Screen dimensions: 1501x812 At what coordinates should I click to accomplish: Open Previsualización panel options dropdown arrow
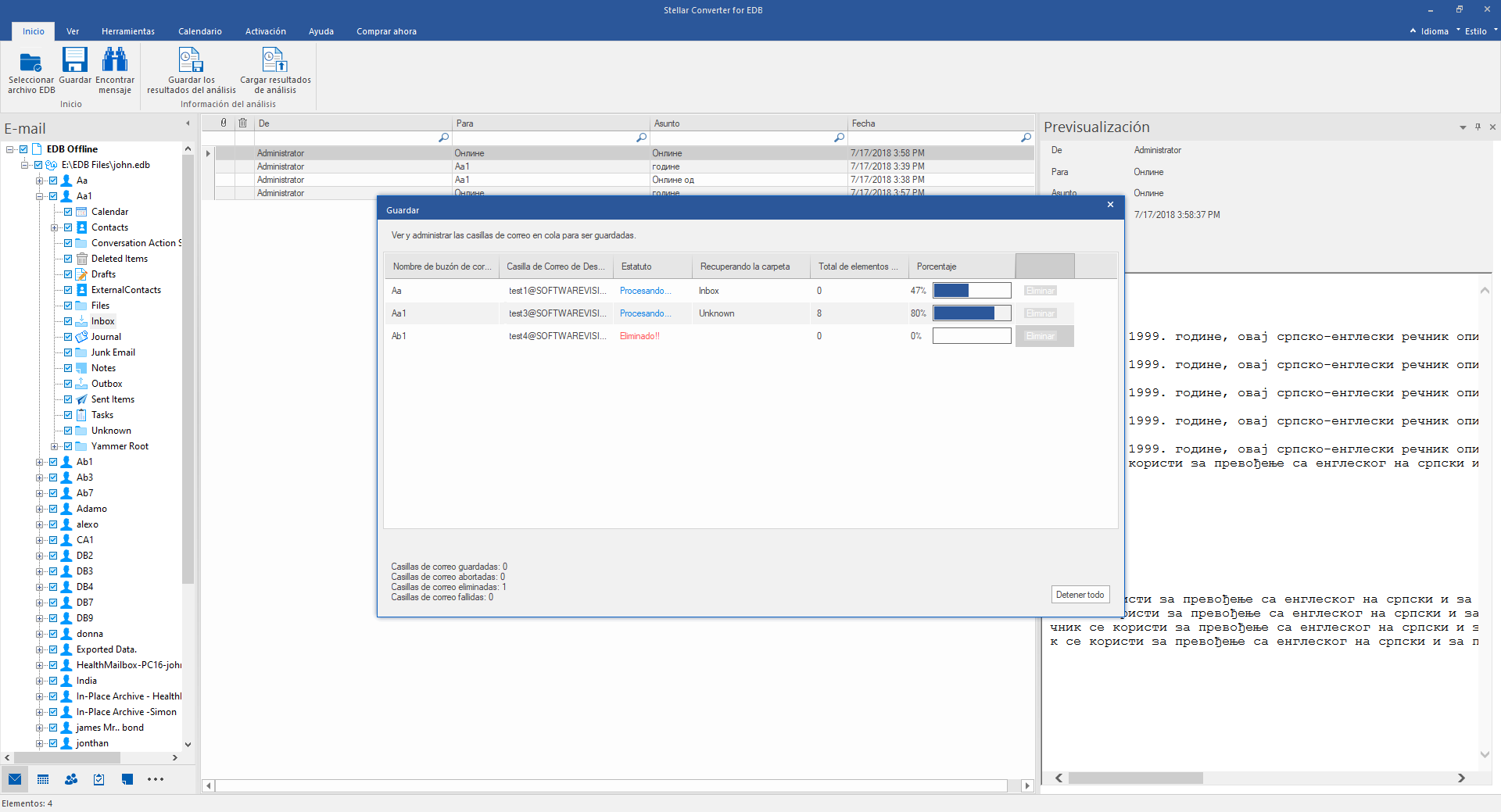tap(1463, 127)
